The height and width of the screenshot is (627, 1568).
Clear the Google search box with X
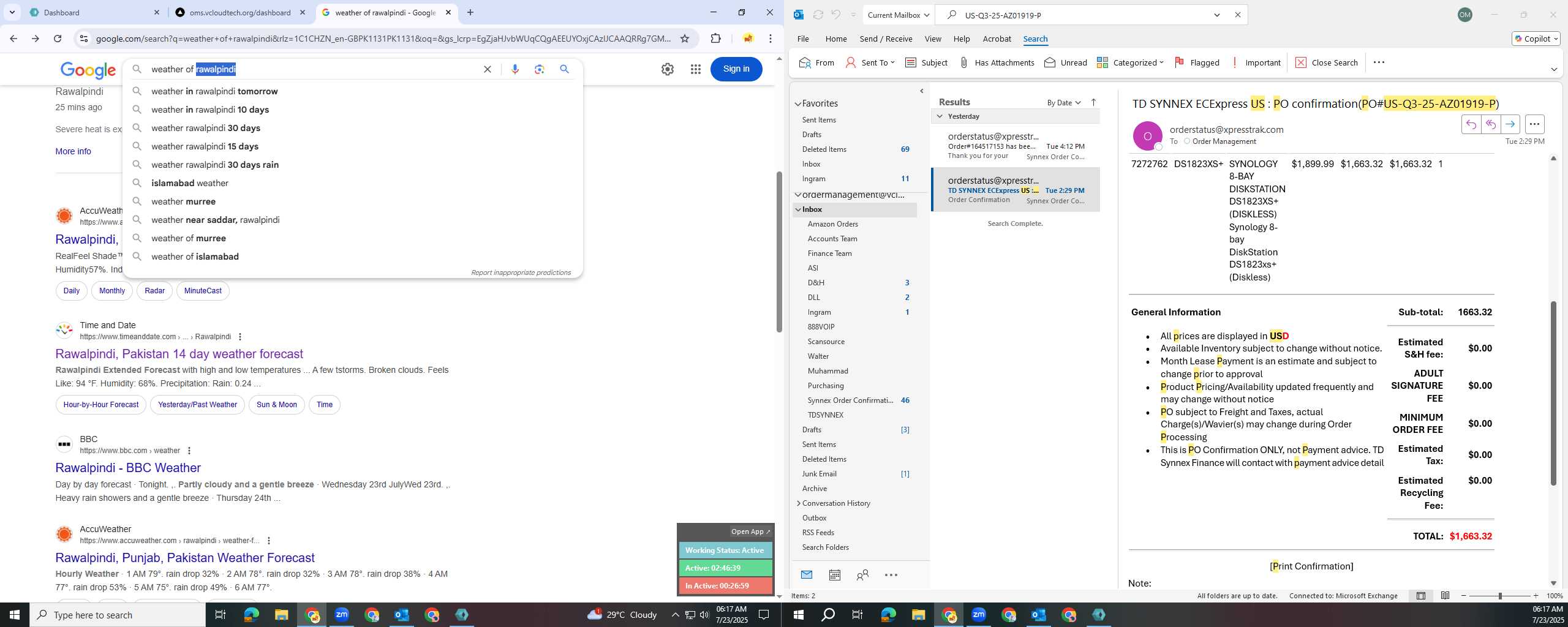pos(488,69)
